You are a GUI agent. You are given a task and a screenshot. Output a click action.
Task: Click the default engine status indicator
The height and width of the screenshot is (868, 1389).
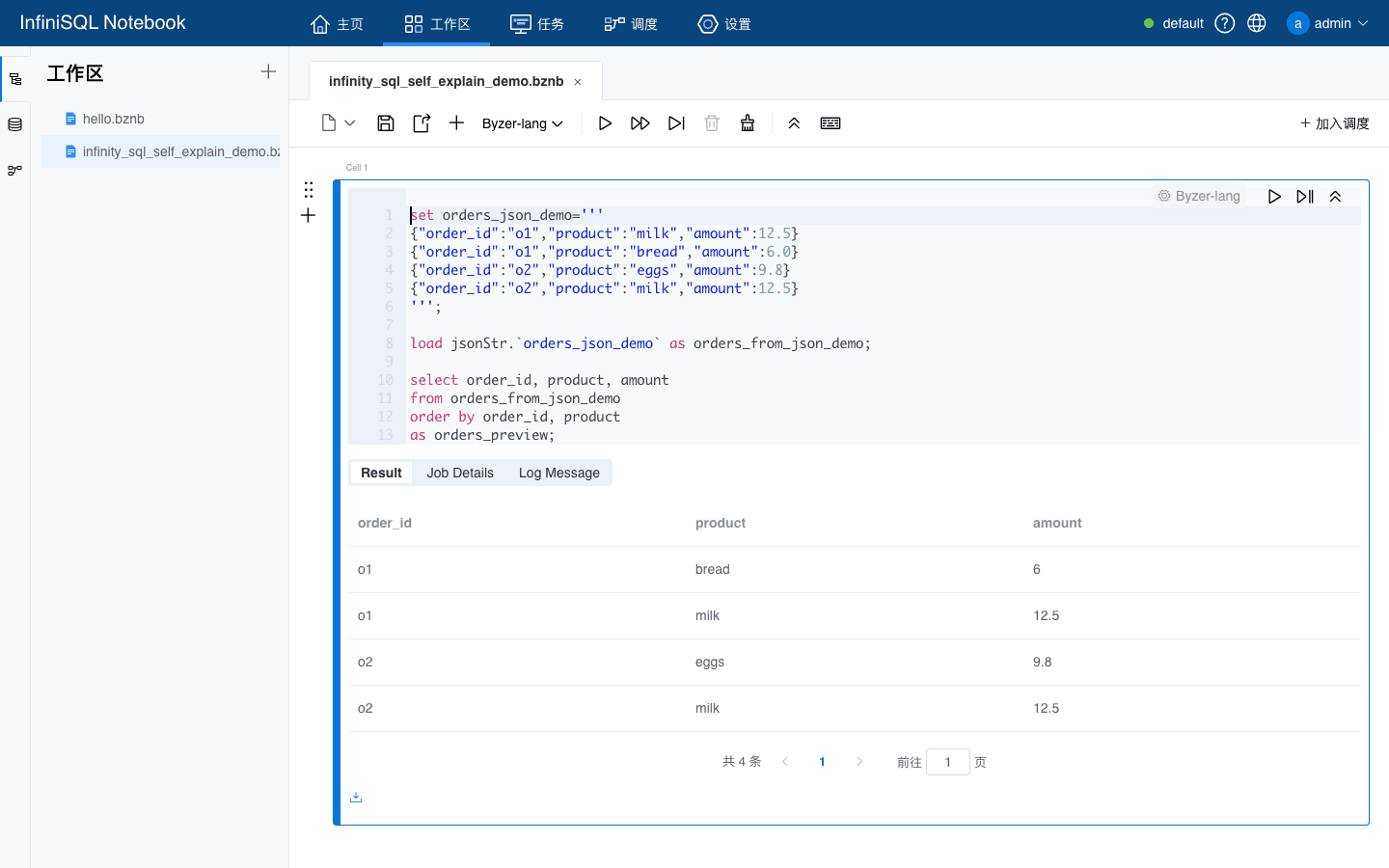[1174, 23]
